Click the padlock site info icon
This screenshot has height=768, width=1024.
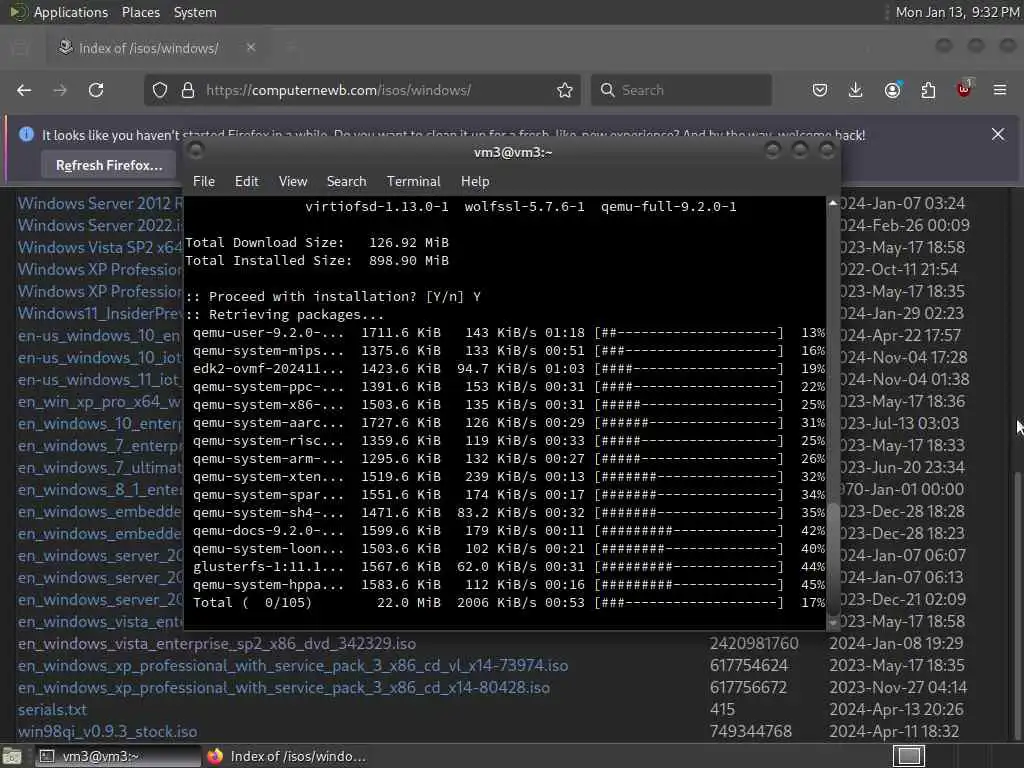coord(188,90)
